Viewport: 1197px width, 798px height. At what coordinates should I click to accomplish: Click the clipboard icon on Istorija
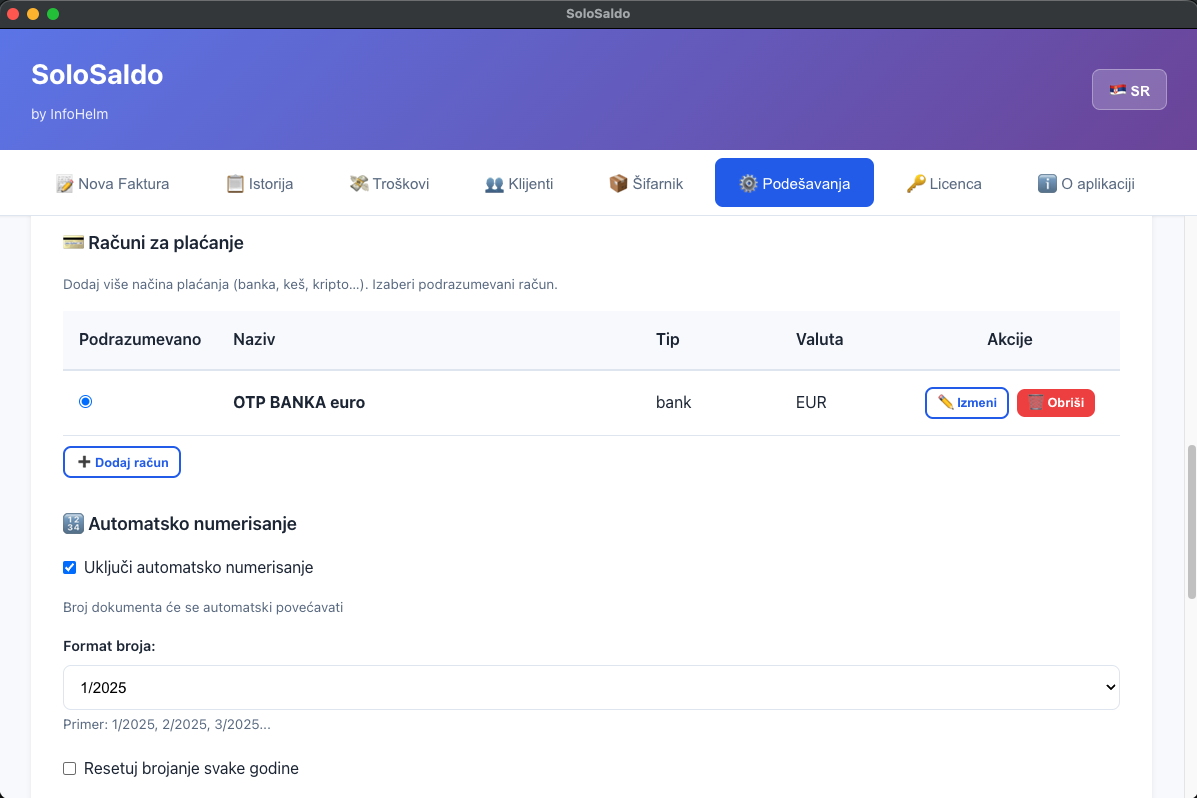coord(235,184)
